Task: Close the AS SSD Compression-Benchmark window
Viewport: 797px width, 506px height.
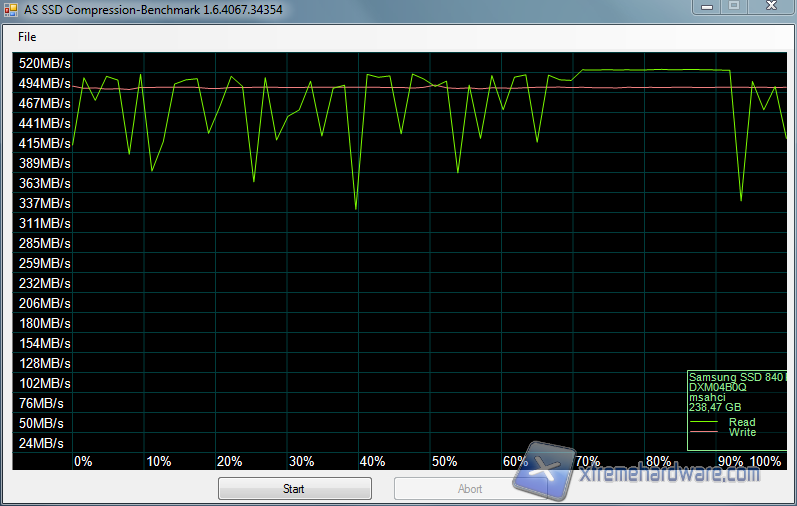Action: coord(770,6)
